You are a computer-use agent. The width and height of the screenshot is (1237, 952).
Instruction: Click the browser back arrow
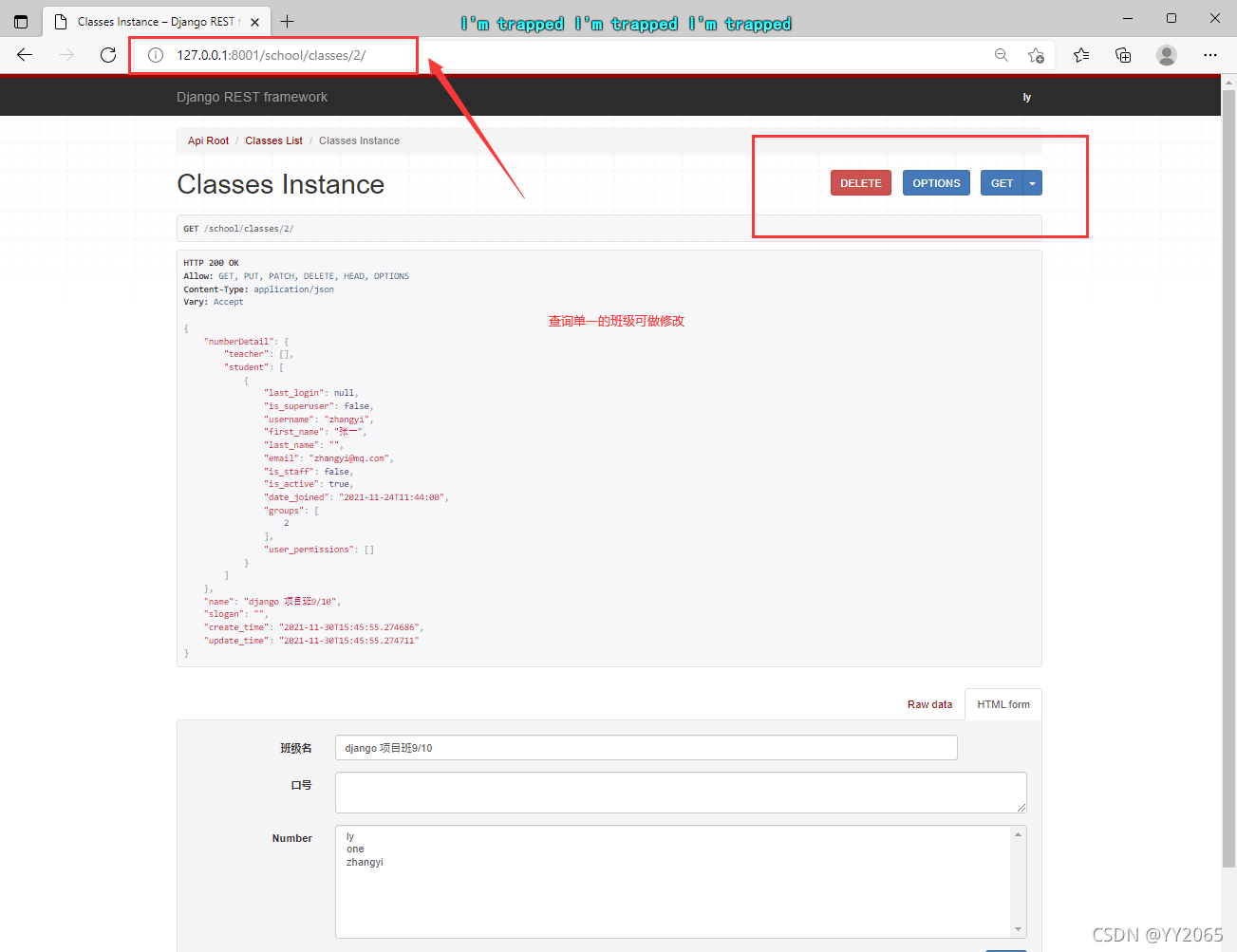tap(25, 55)
